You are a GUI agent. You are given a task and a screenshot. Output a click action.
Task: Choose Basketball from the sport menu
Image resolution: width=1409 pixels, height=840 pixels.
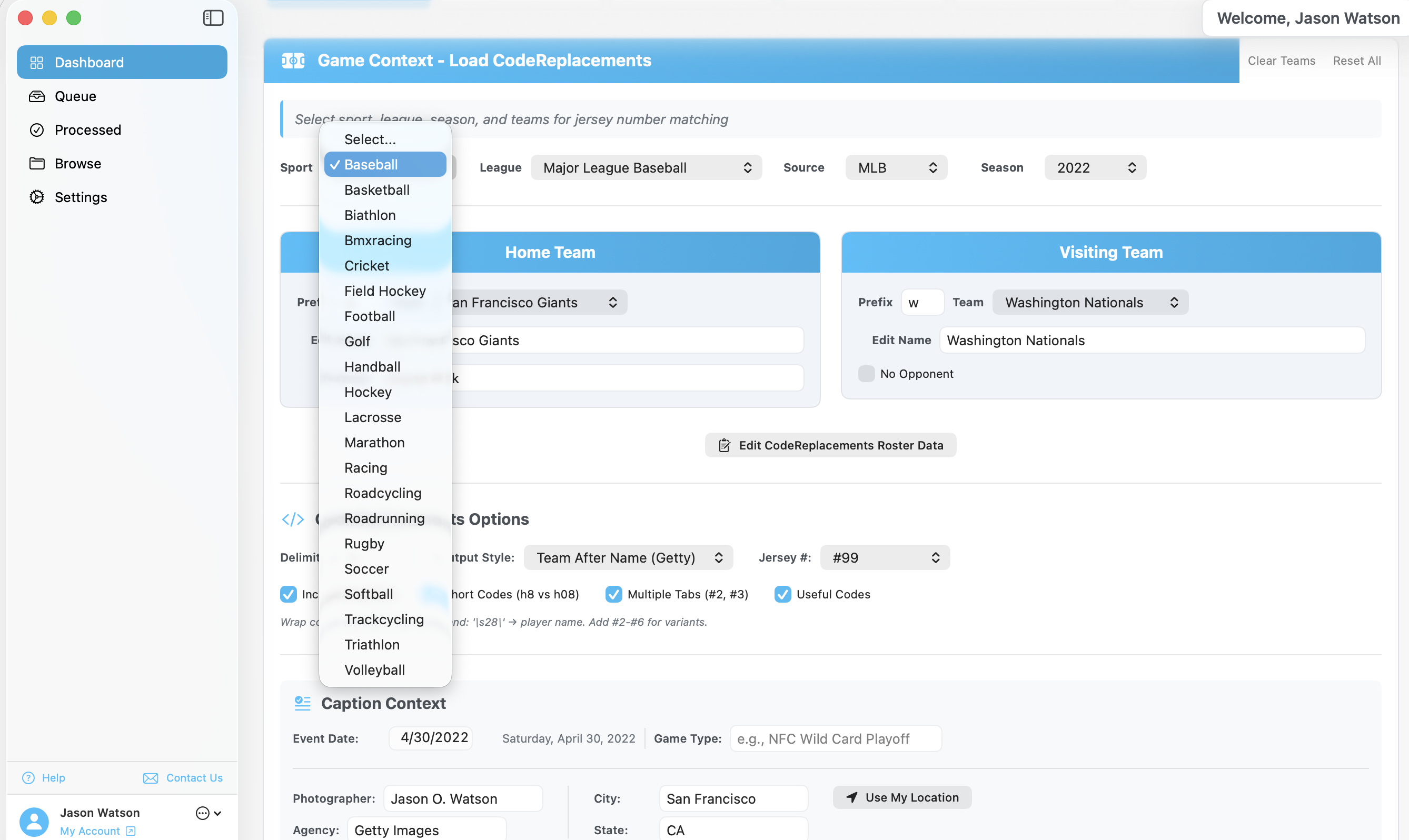[x=377, y=190]
